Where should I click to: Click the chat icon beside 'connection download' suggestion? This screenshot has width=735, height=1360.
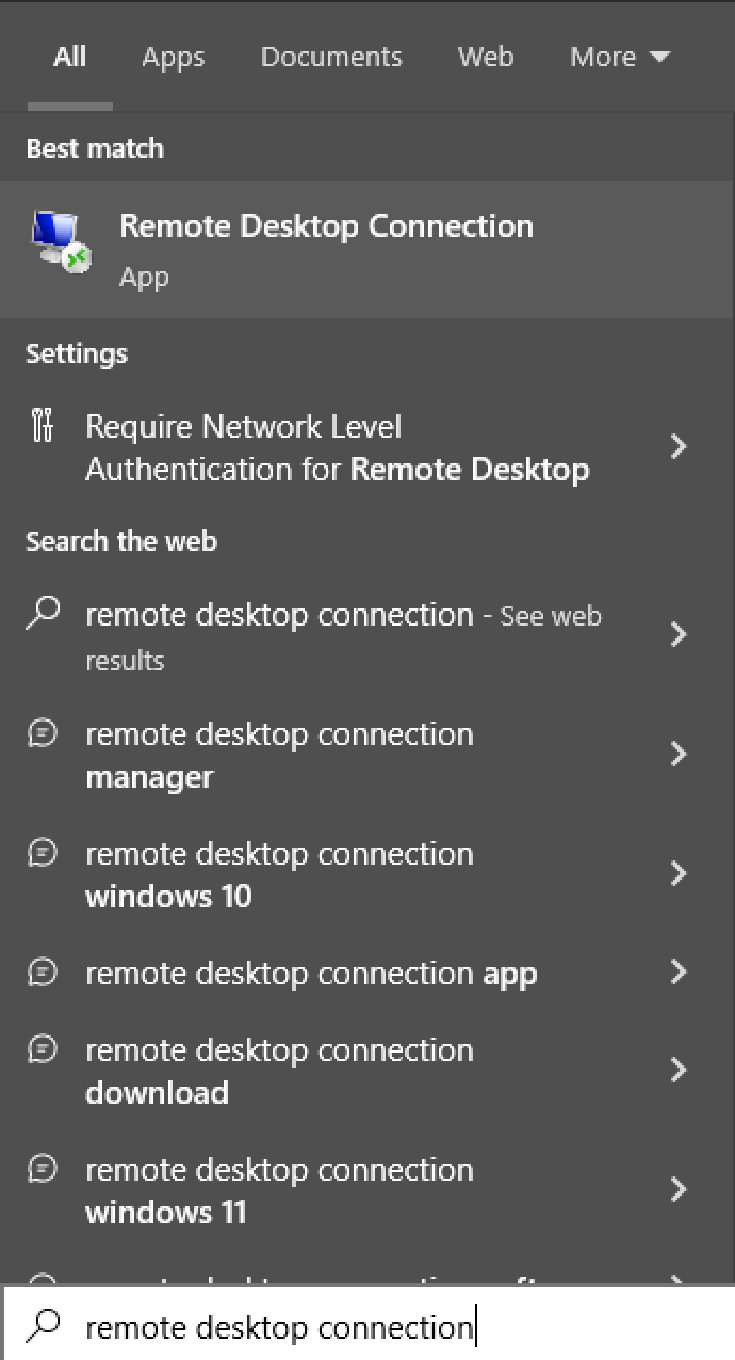(42, 1050)
